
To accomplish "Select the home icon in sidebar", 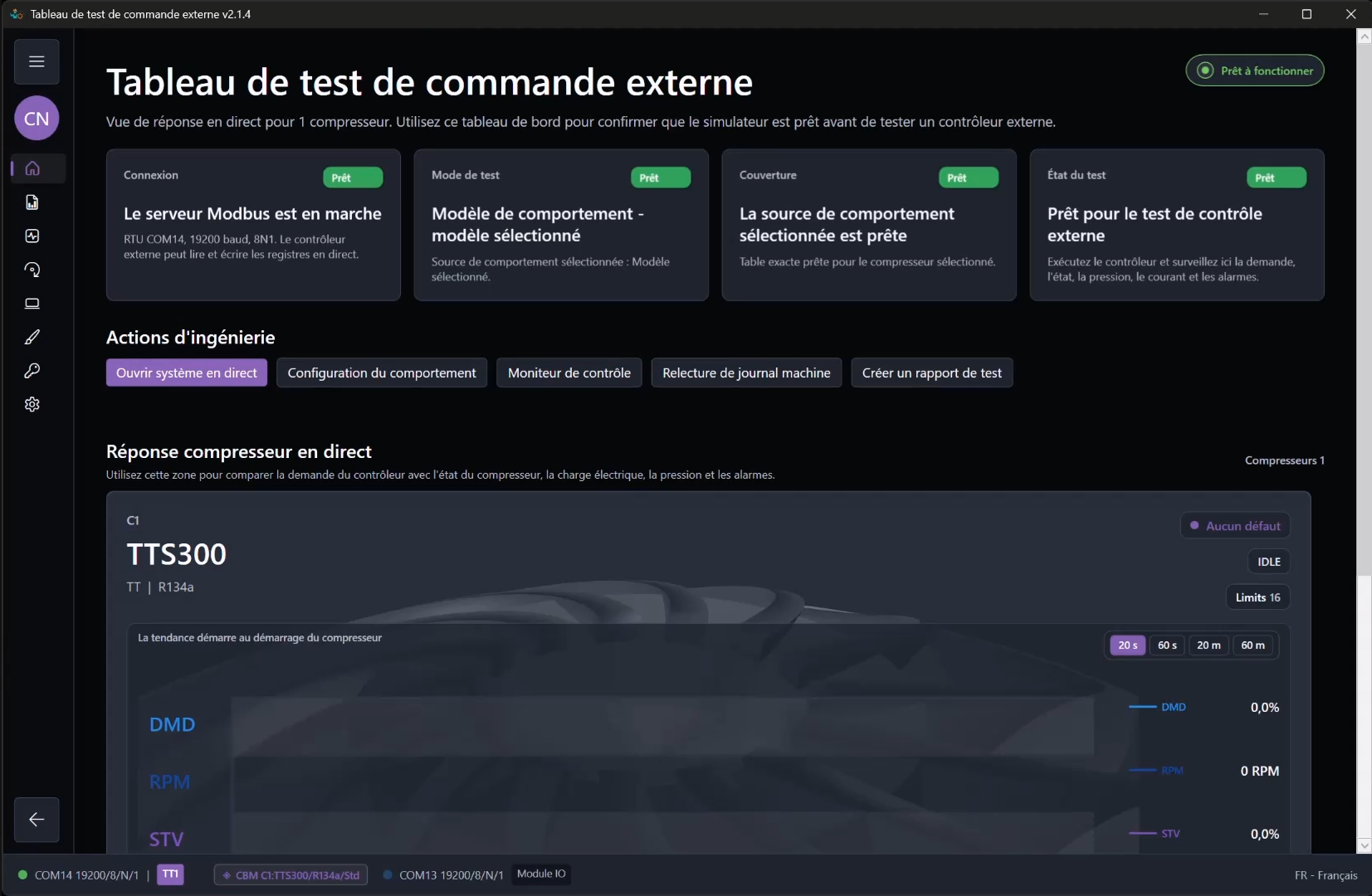I will coord(32,168).
